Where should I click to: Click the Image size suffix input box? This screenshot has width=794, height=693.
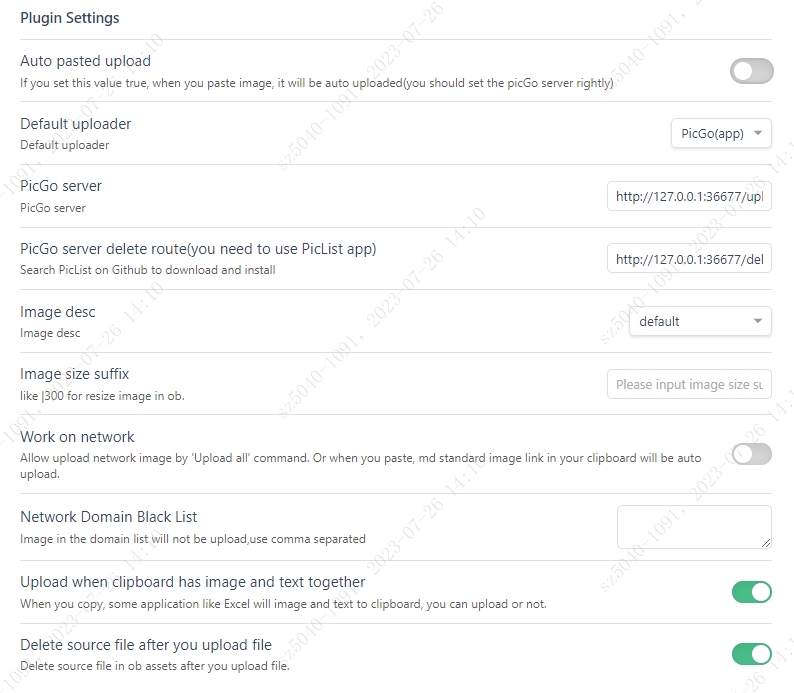pyautogui.click(x=689, y=384)
